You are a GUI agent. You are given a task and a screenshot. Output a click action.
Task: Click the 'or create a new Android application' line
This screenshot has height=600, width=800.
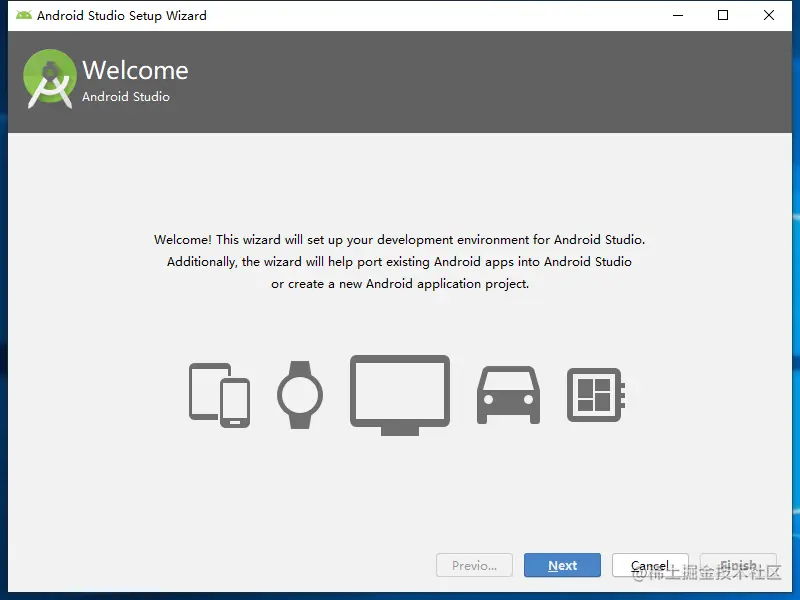pyautogui.click(x=400, y=284)
